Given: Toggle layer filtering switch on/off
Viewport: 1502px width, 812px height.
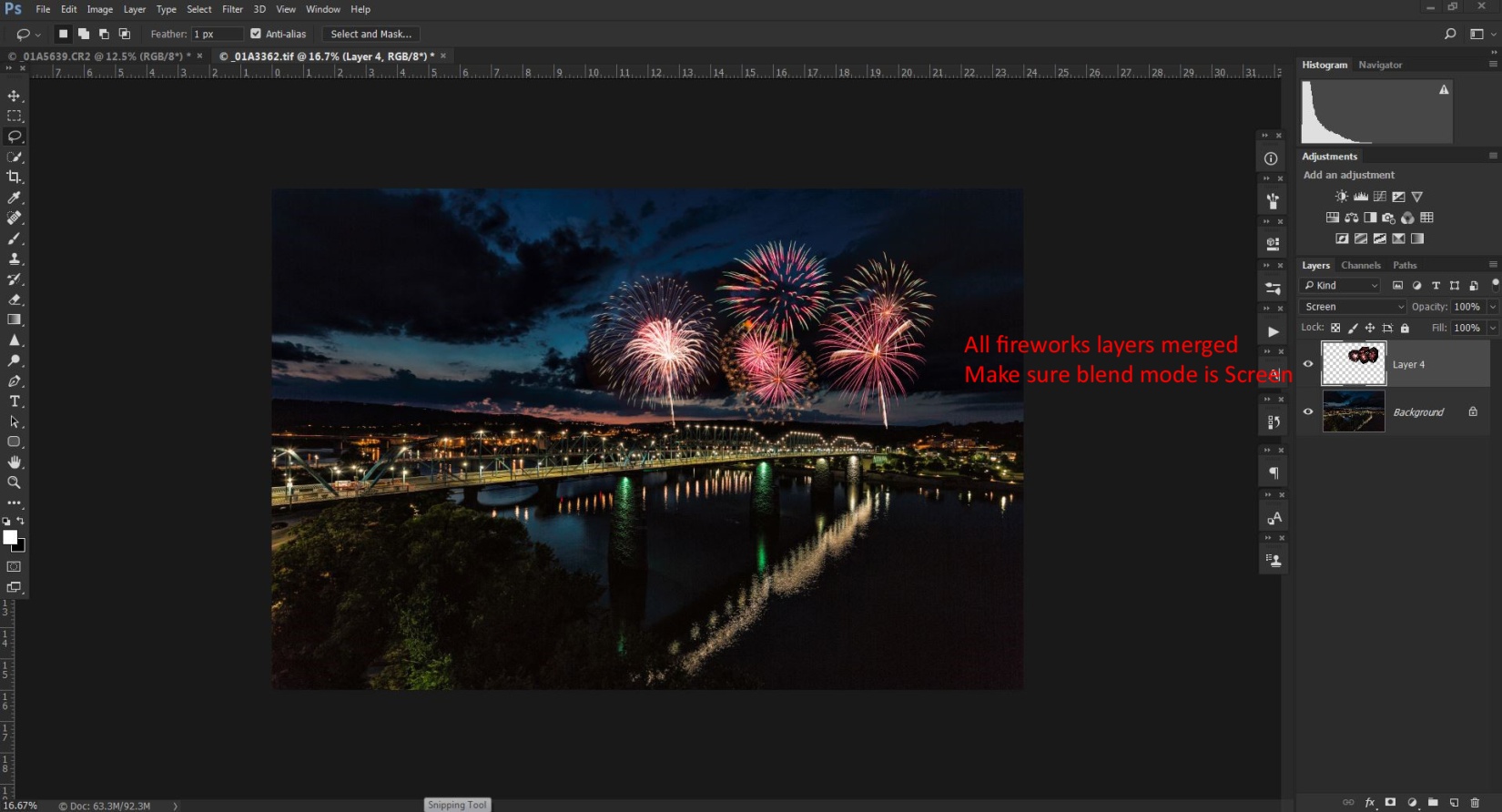Looking at the screenshot, I should click(1495, 284).
